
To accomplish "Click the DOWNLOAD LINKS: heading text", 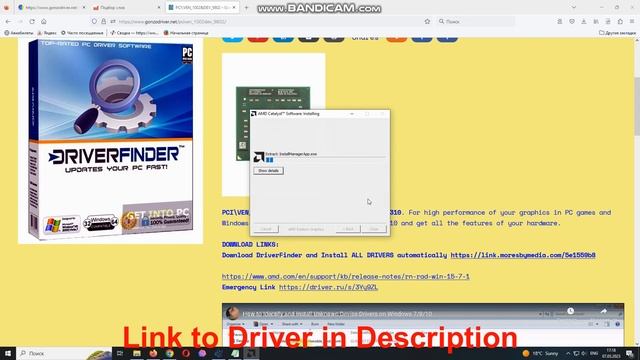I will click(x=250, y=244).
